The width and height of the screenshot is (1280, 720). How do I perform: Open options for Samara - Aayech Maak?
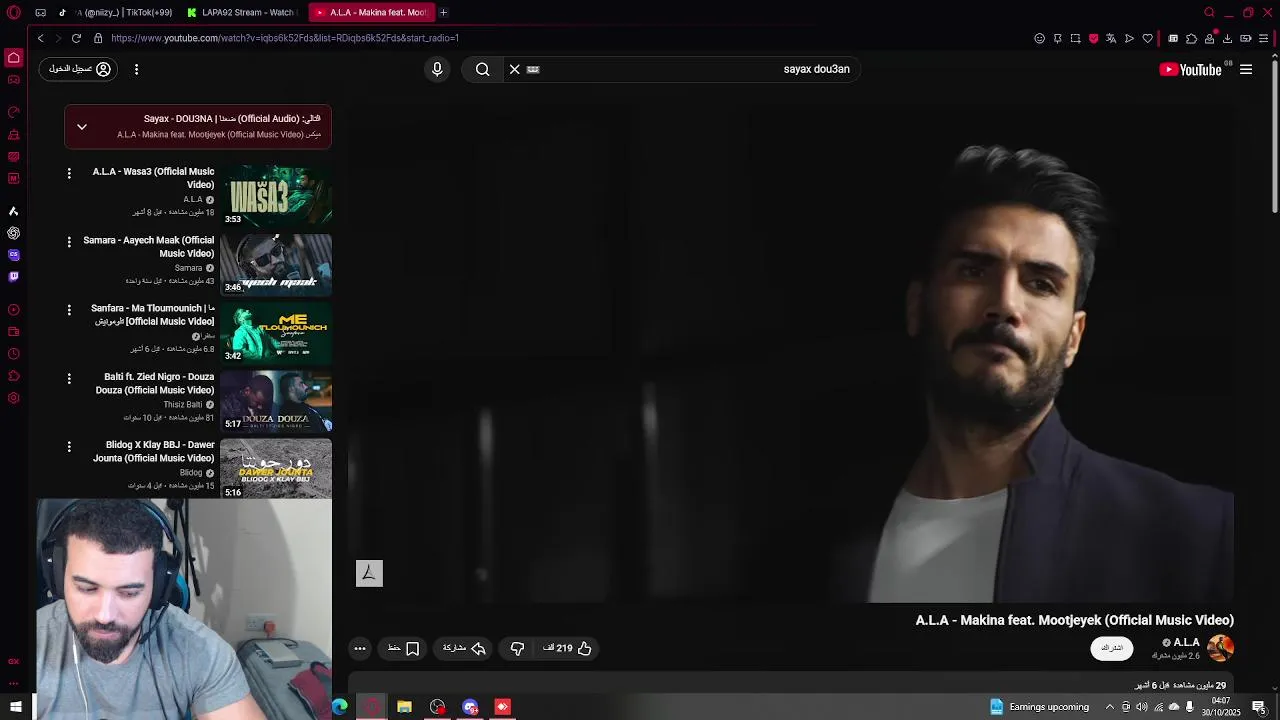pyautogui.click(x=69, y=241)
